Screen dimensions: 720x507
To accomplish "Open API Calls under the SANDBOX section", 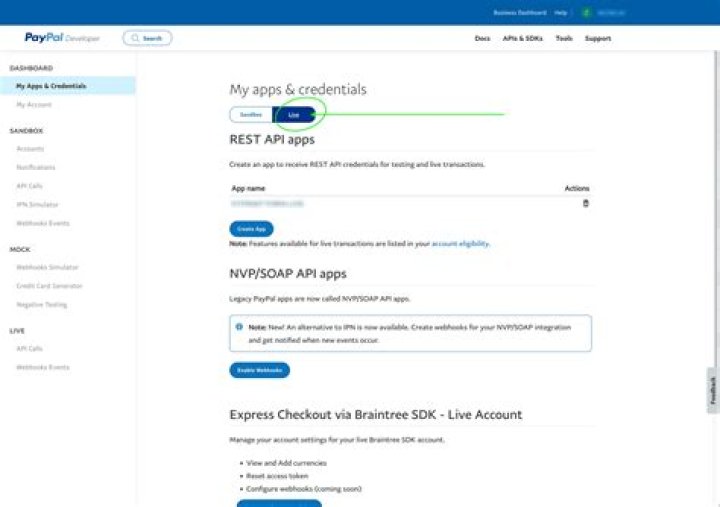I will [29, 186].
